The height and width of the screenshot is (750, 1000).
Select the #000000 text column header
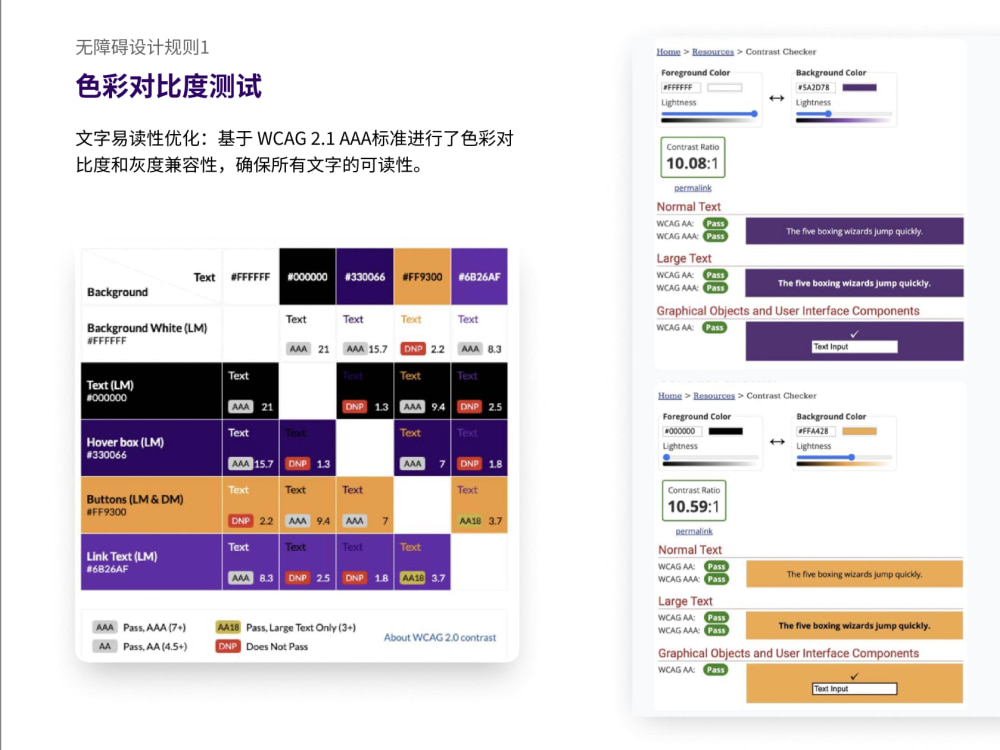click(x=307, y=277)
